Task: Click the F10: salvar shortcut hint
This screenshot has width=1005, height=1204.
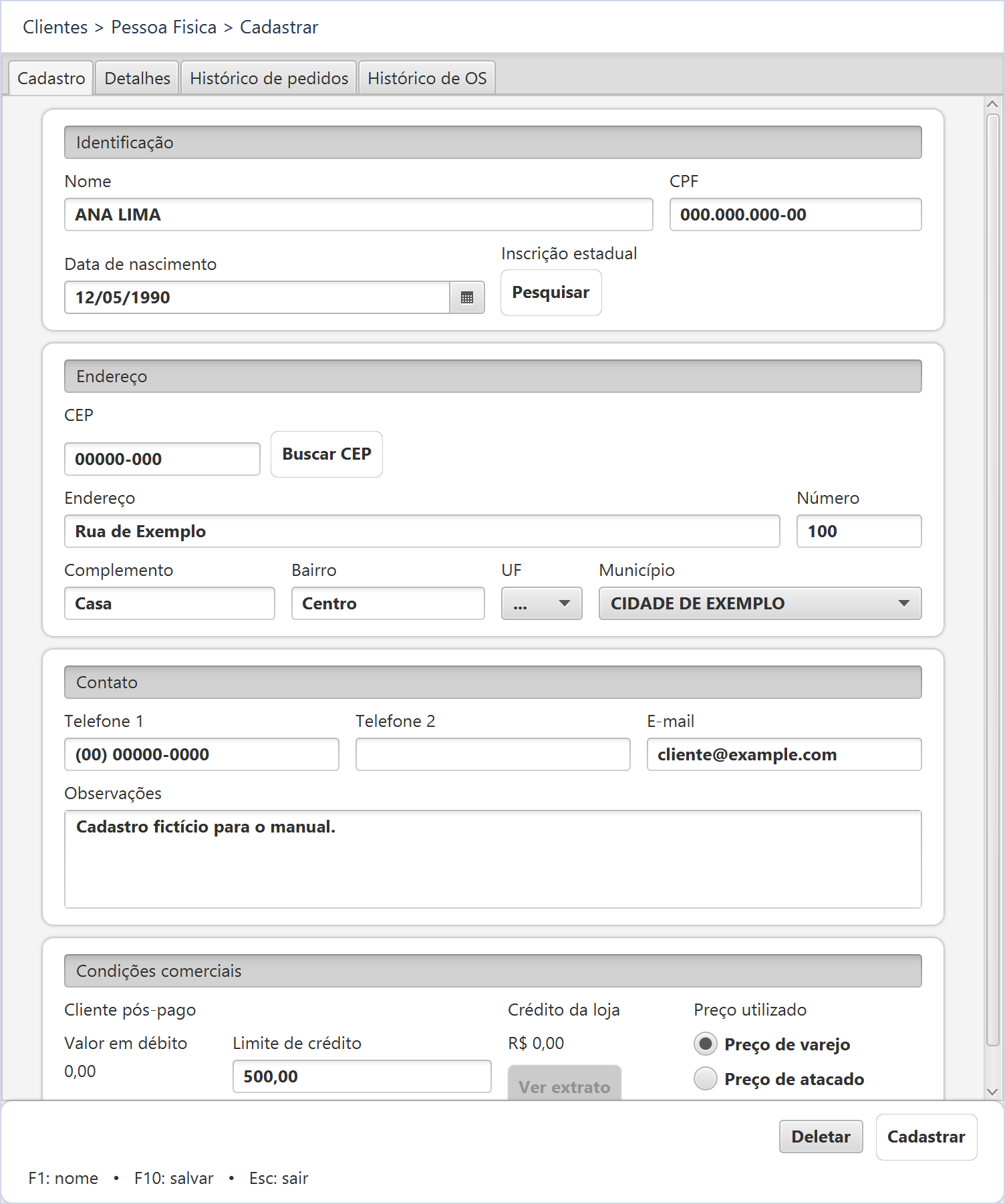Action: (174, 1178)
